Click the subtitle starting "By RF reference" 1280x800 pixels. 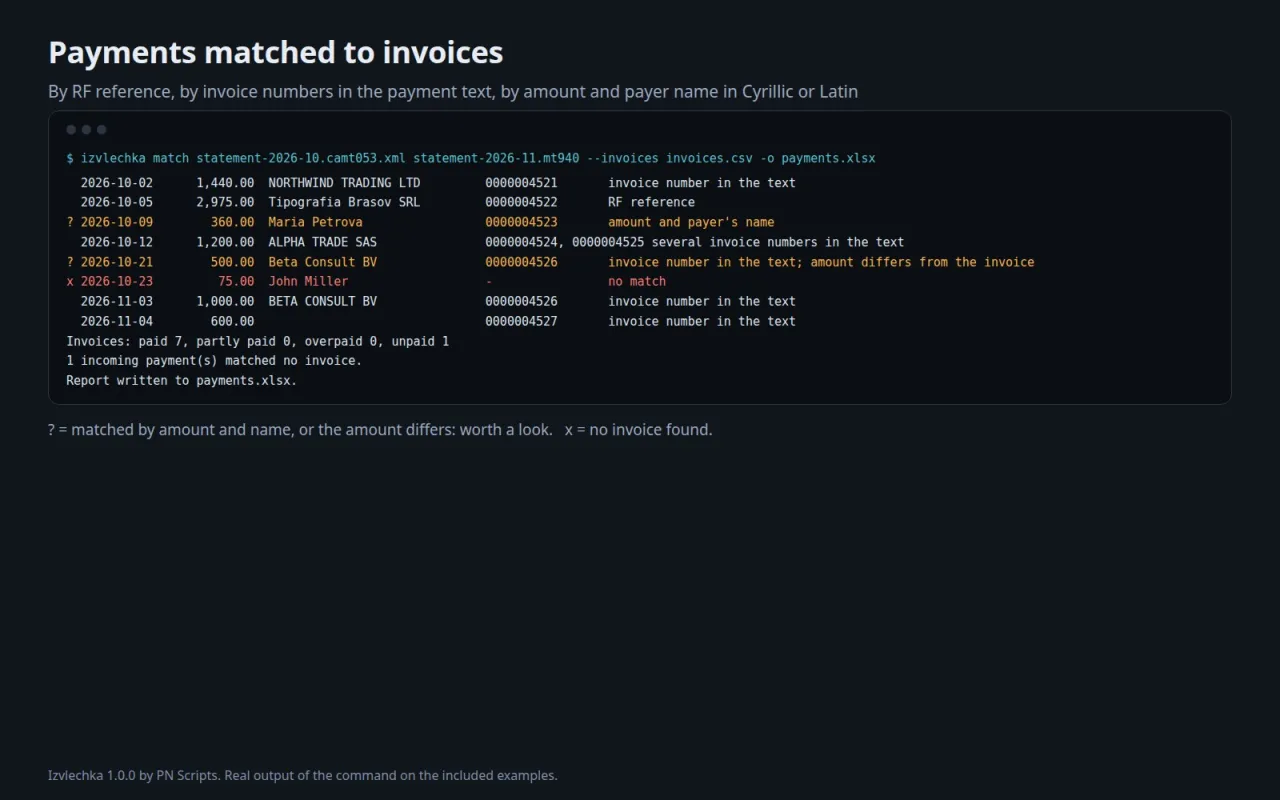[x=453, y=91]
